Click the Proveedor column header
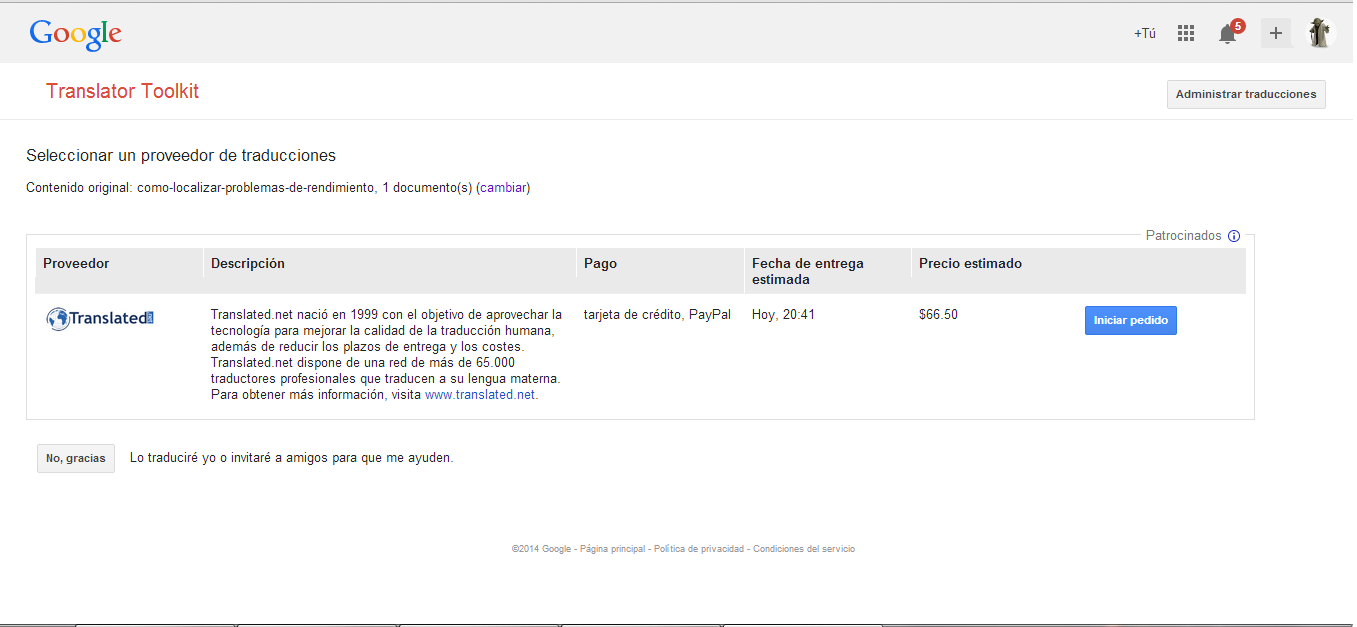1357x627 pixels. (76, 264)
